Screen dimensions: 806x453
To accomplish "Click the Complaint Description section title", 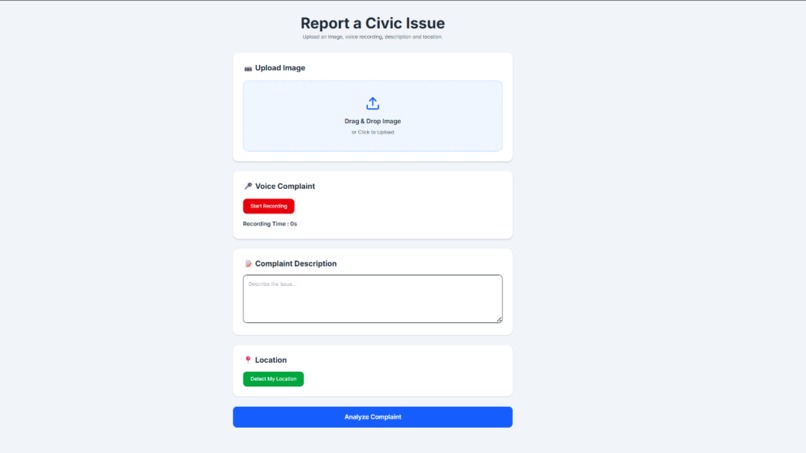I will 296,263.
